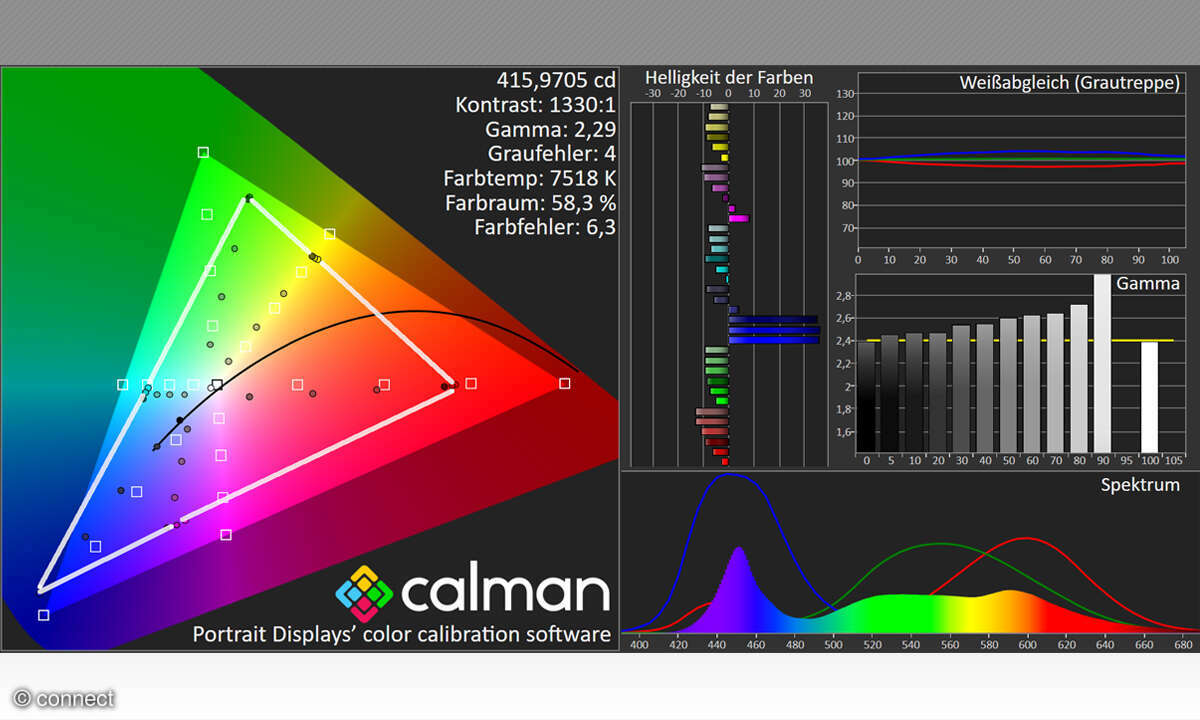The height and width of the screenshot is (720, 1200).
Task: Click the green primary target square on gamut
Action: pyautogui.click(x=203, y=152)
